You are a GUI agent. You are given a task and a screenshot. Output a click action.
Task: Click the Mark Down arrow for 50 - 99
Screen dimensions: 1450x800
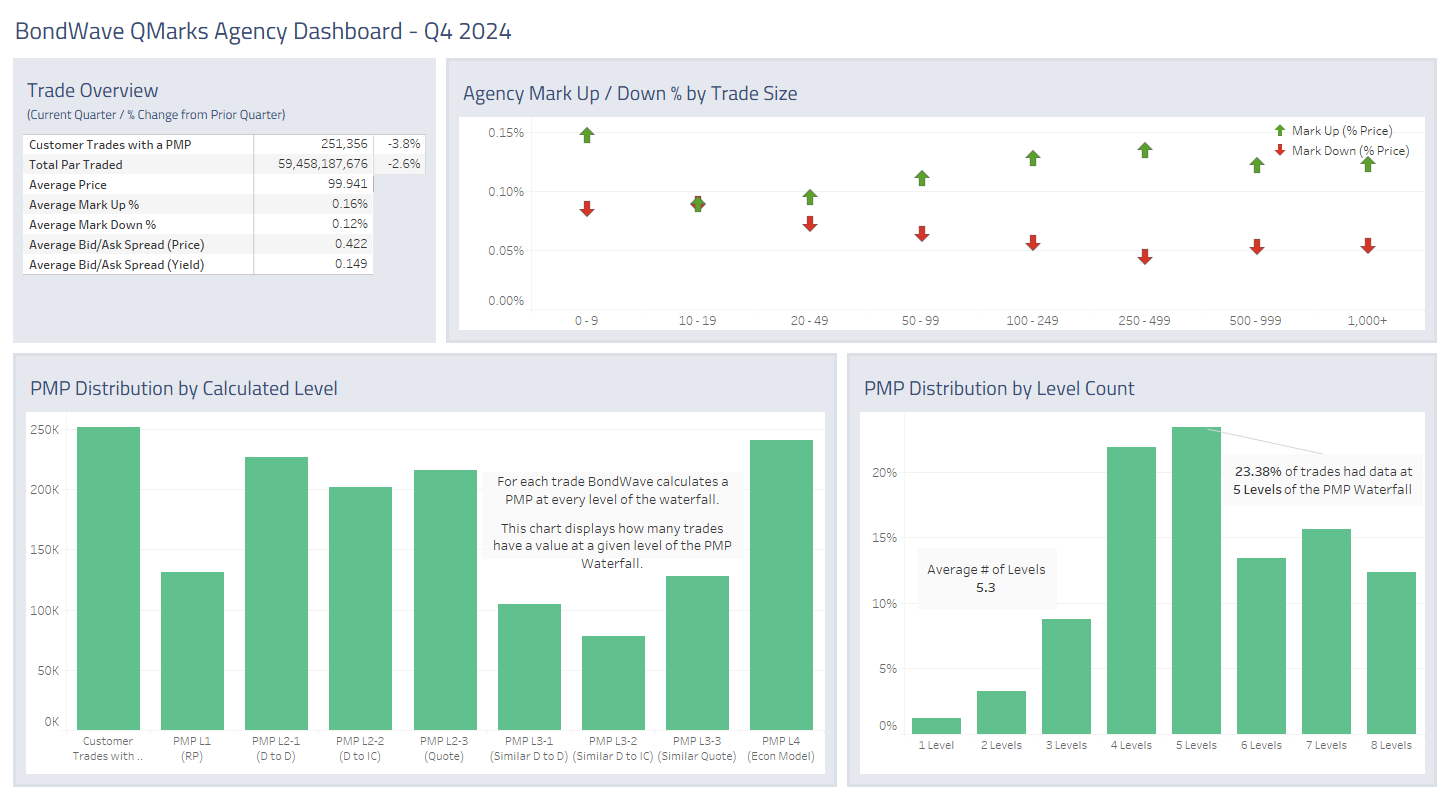pyautogui.click(x=922, y=234)
